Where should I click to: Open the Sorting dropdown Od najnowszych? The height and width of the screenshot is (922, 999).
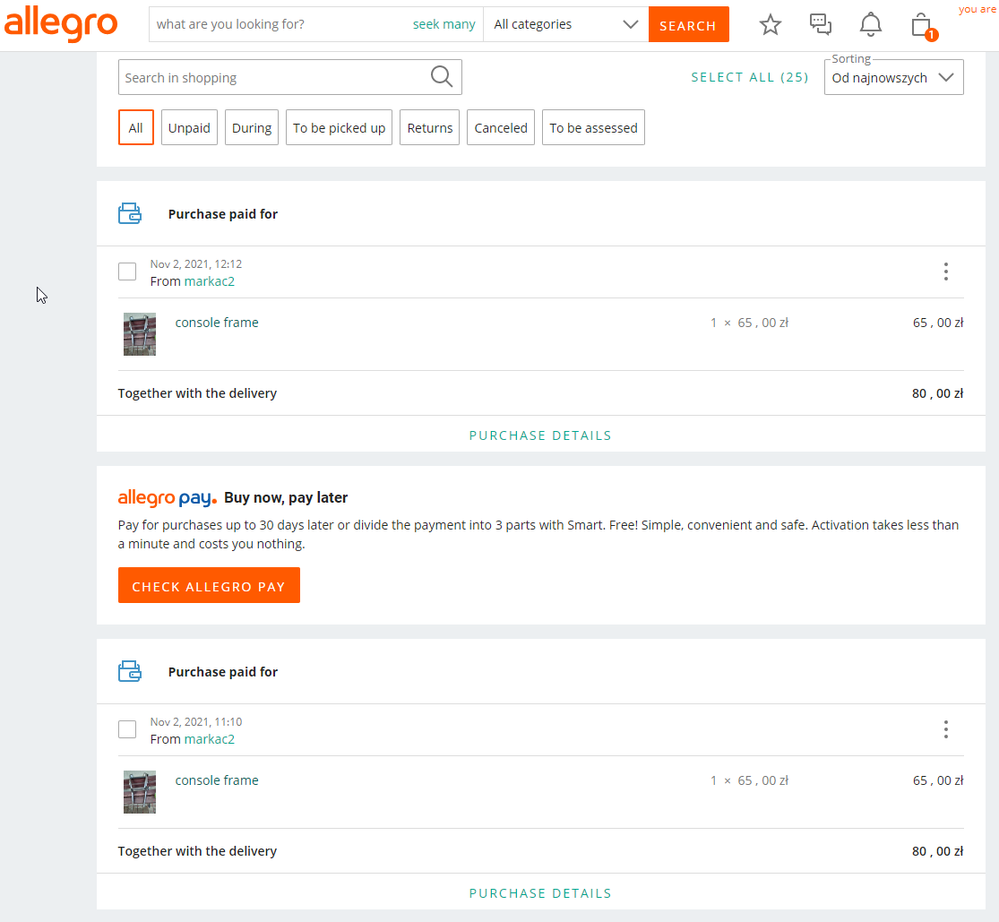coord(893,78)
